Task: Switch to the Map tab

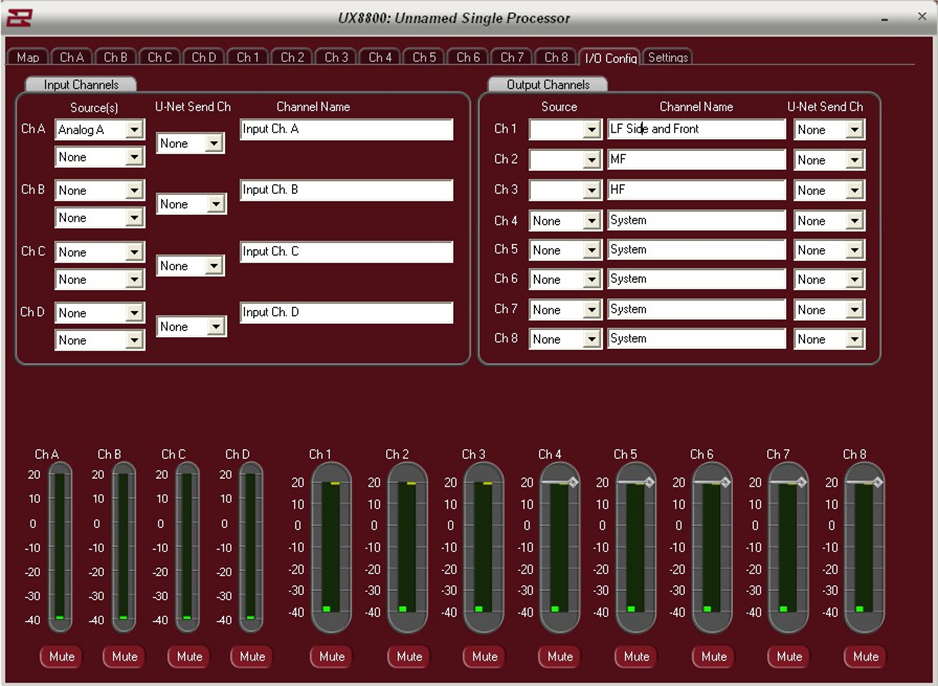Action: coord(28,58)
